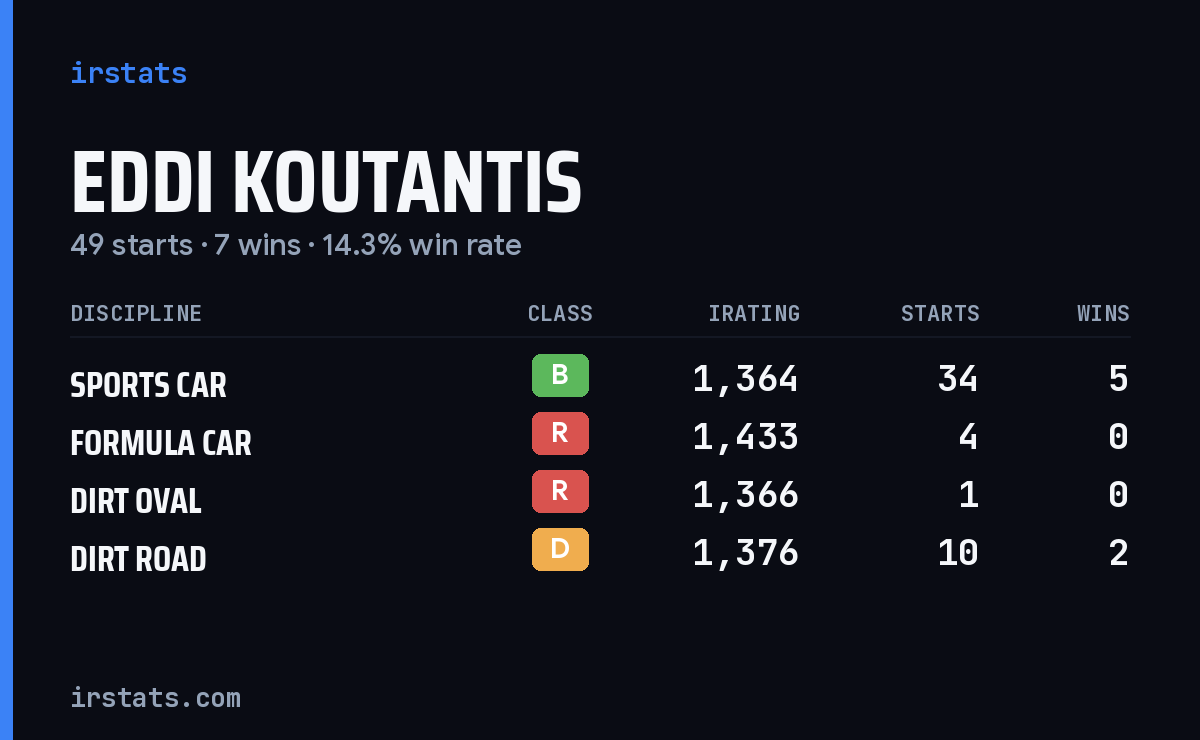Click the green B class badge
Screen dimensions: 1200x740
click(x=560, y=376)
